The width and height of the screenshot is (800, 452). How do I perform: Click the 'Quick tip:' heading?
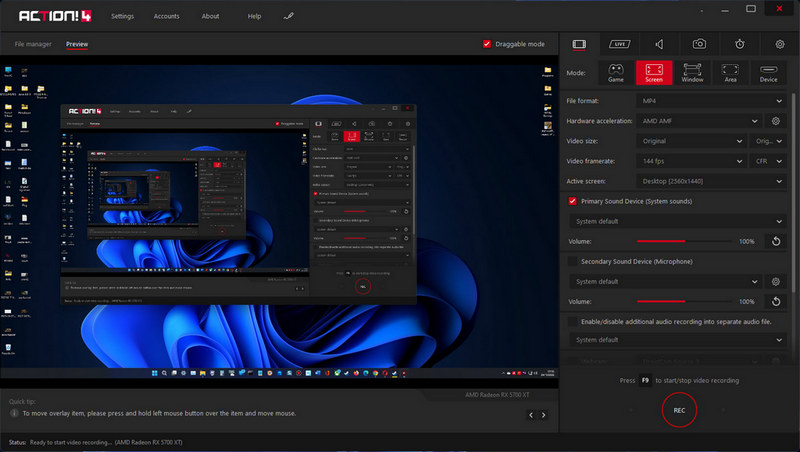click(x=22, y=401)
